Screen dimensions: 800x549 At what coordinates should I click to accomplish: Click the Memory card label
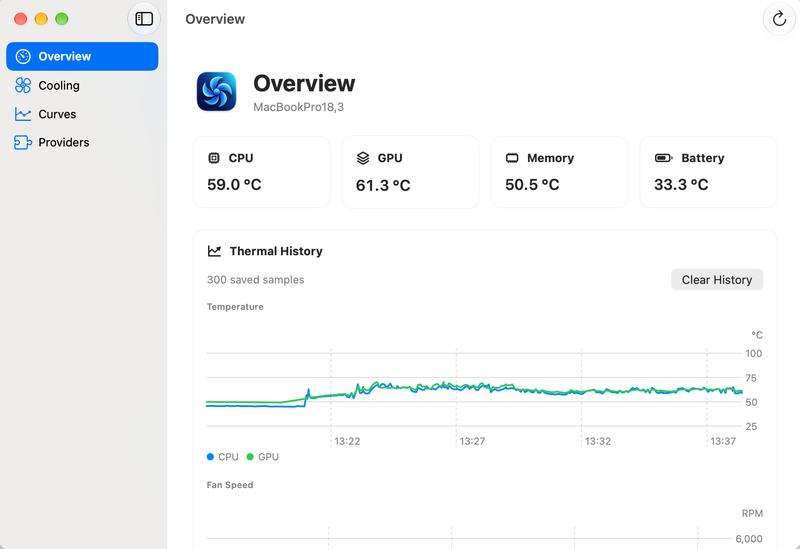point(551,158)
